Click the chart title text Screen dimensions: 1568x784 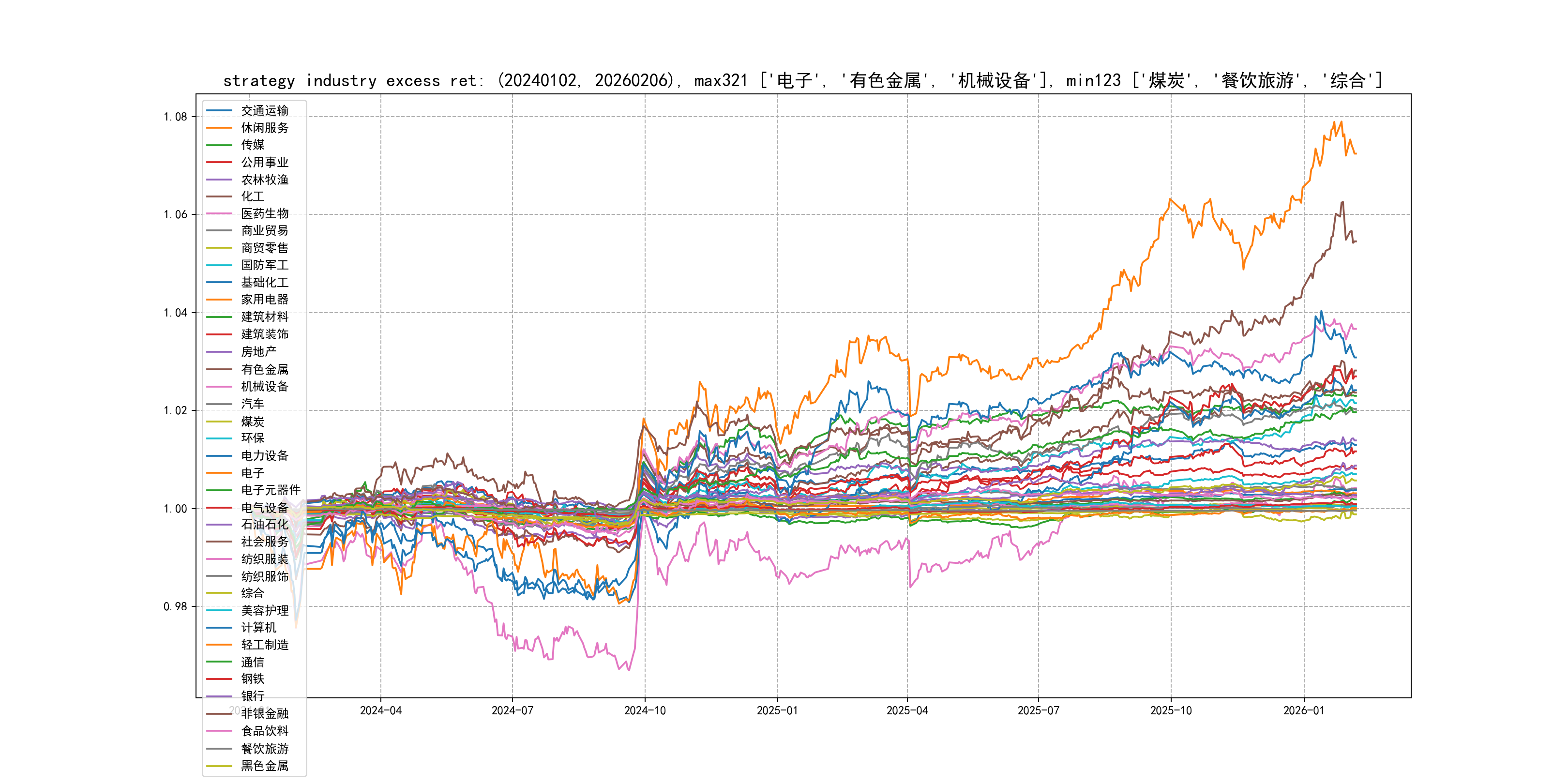pyautogui.click(x=802, y=80)
